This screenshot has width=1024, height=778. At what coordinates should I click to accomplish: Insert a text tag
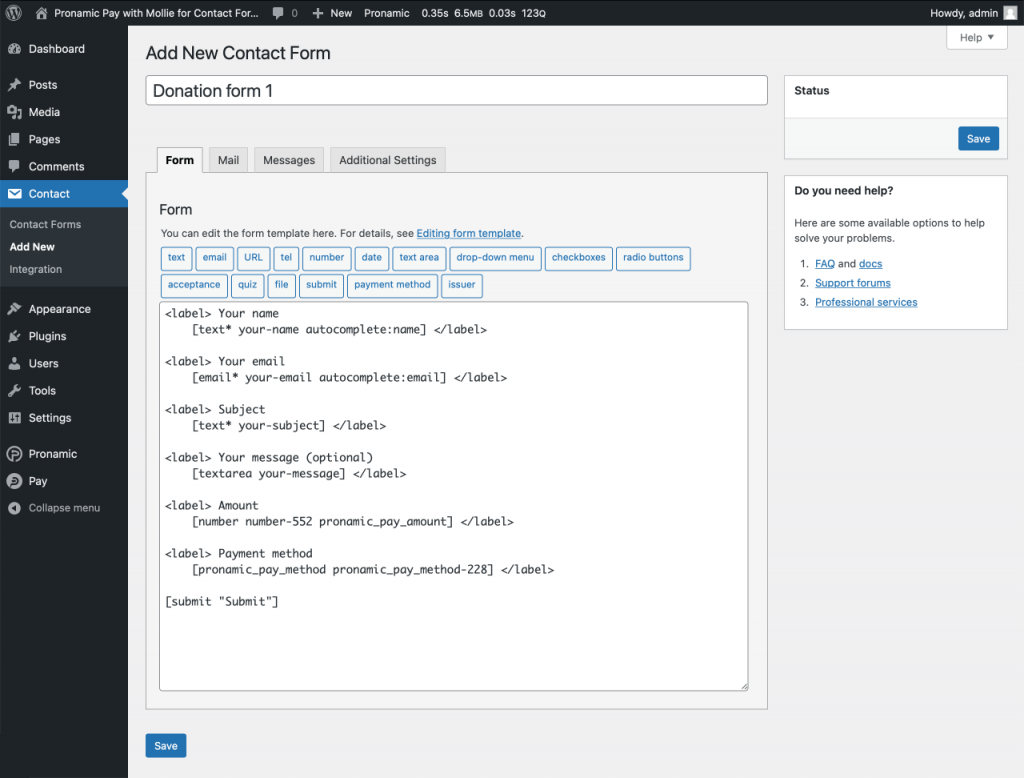[x=176, y=258]
